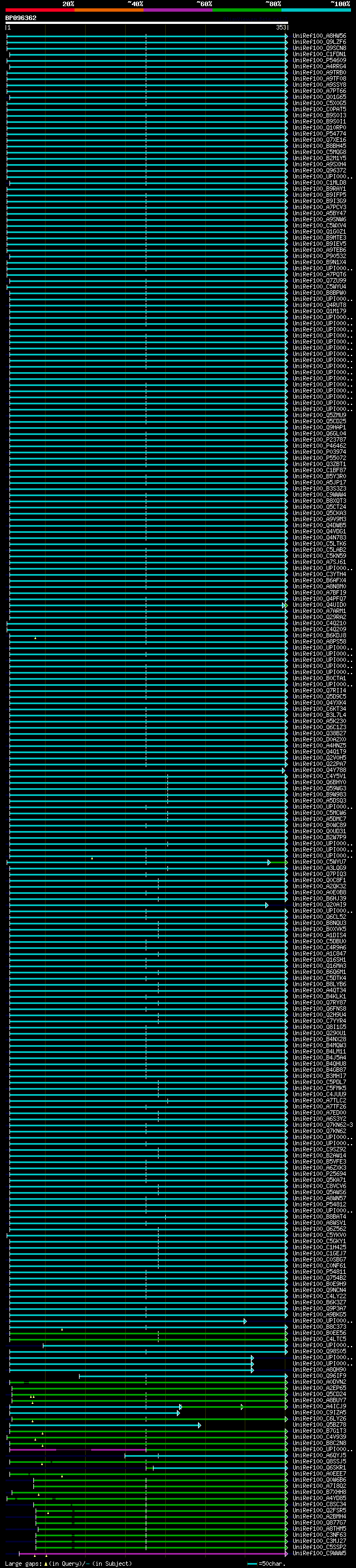This screenshot has height=1568, width=356.
Task: Select hit UniRef100_B7XHH8
Action: pyautogui.click(x=319, y=1492)
